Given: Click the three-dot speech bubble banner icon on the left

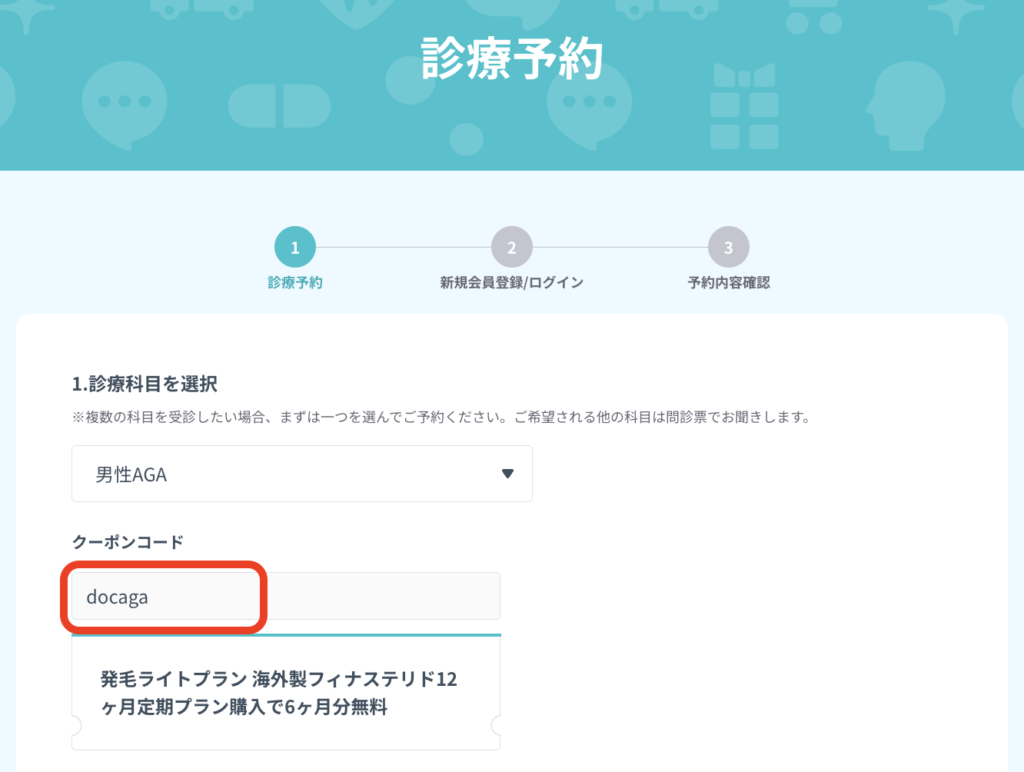Looking at the screenshot, I should tap(124, 104).
